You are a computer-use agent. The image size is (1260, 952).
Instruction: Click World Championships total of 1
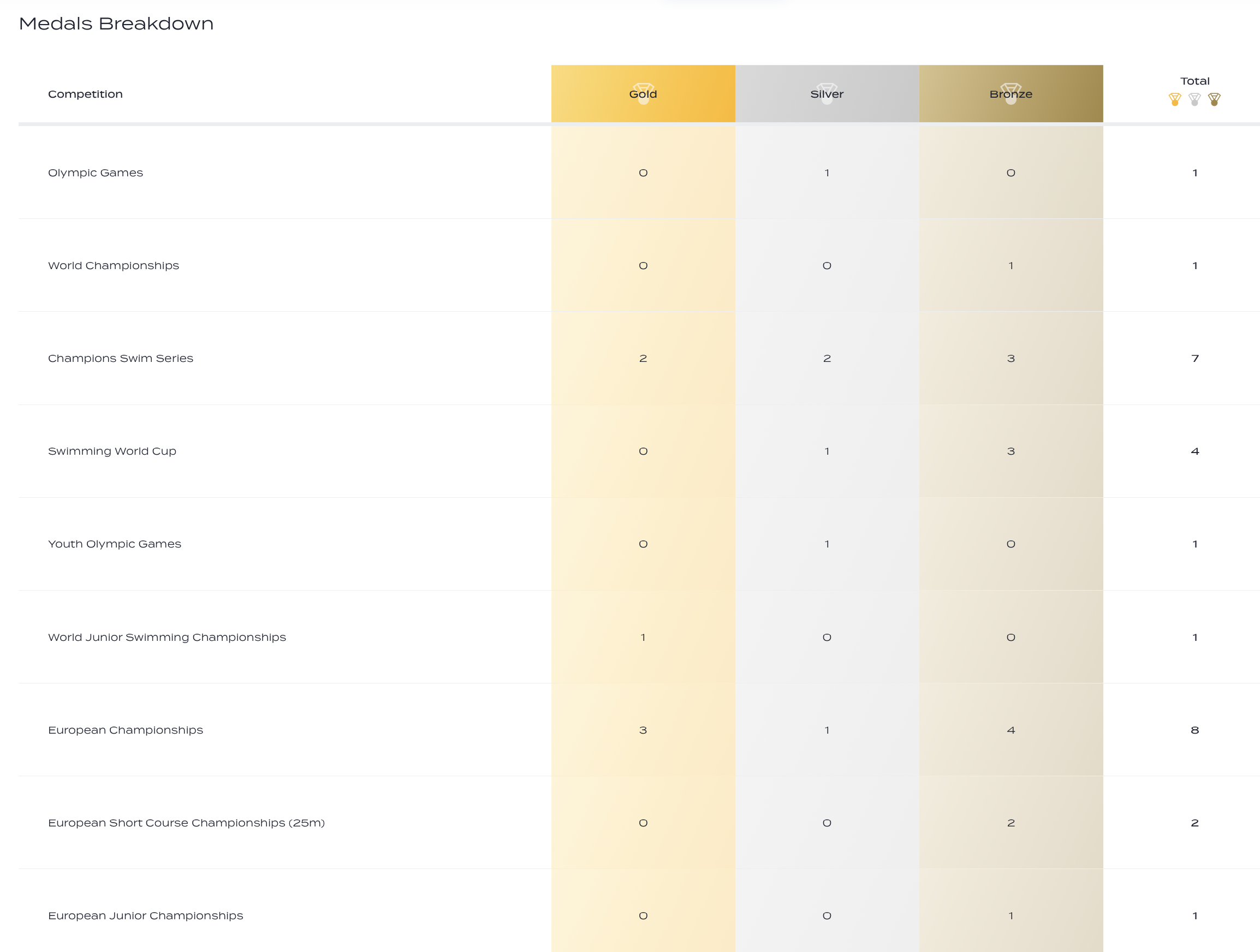click(x=1195, y=265)
